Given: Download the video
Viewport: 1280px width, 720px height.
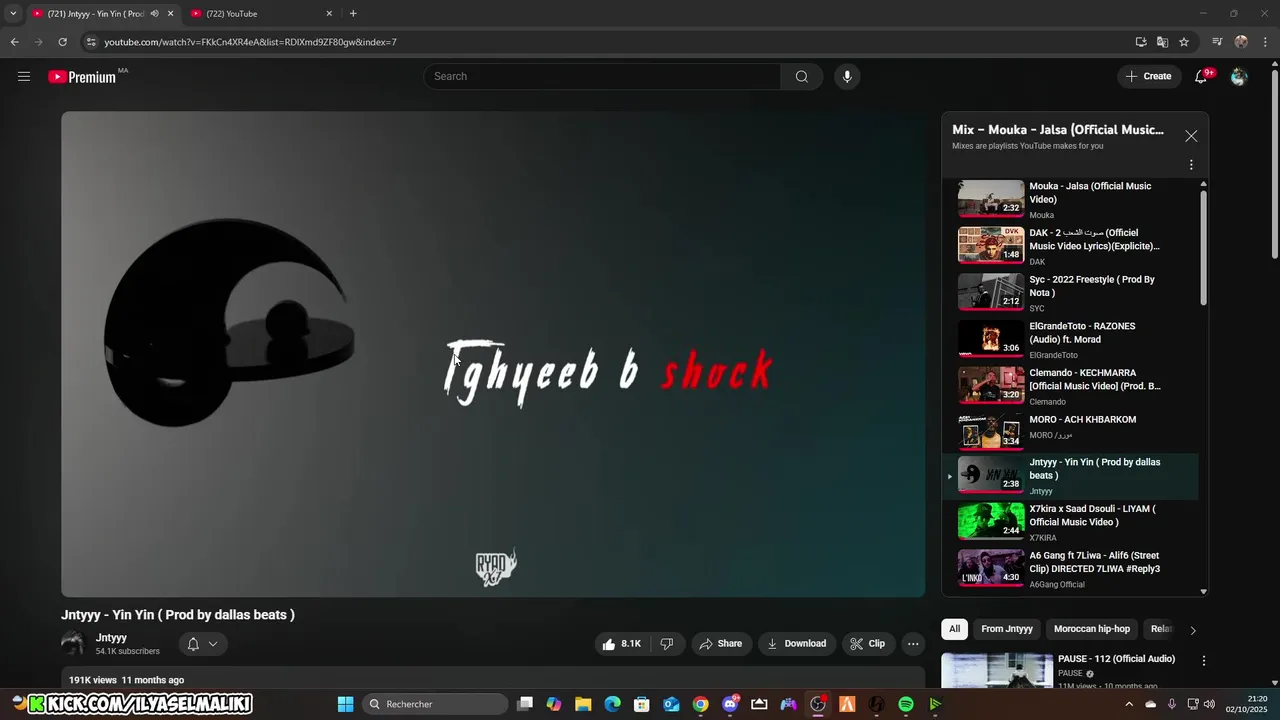Looking at the screenshot, I should tap(796, 644).
